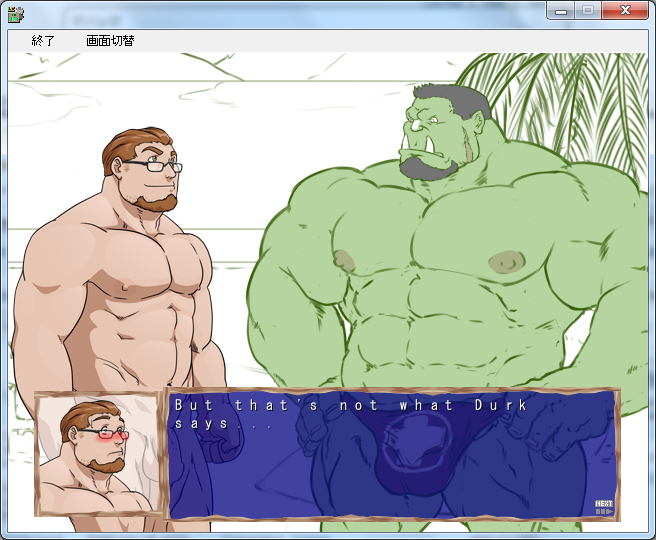Screen dimensions: 656x540
Task: Maximize the game window
Action: coord(588,11)
